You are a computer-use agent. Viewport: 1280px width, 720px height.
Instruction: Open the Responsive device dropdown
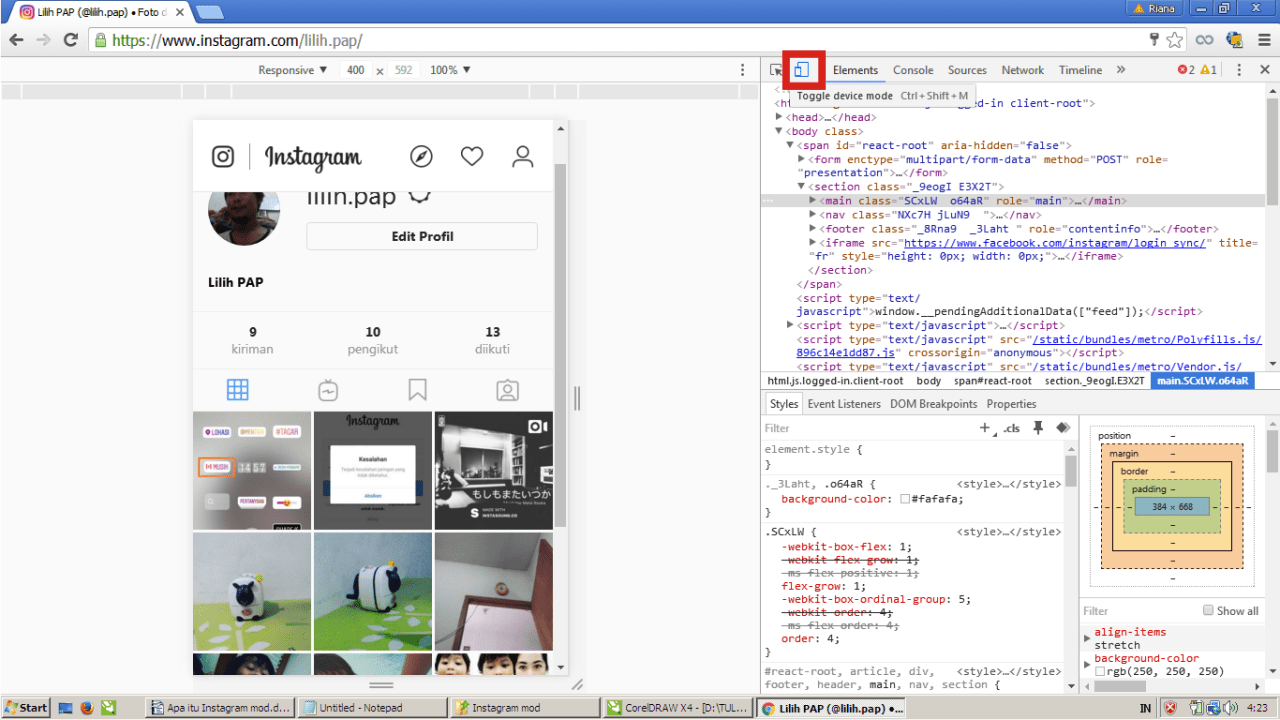point(293,70)
